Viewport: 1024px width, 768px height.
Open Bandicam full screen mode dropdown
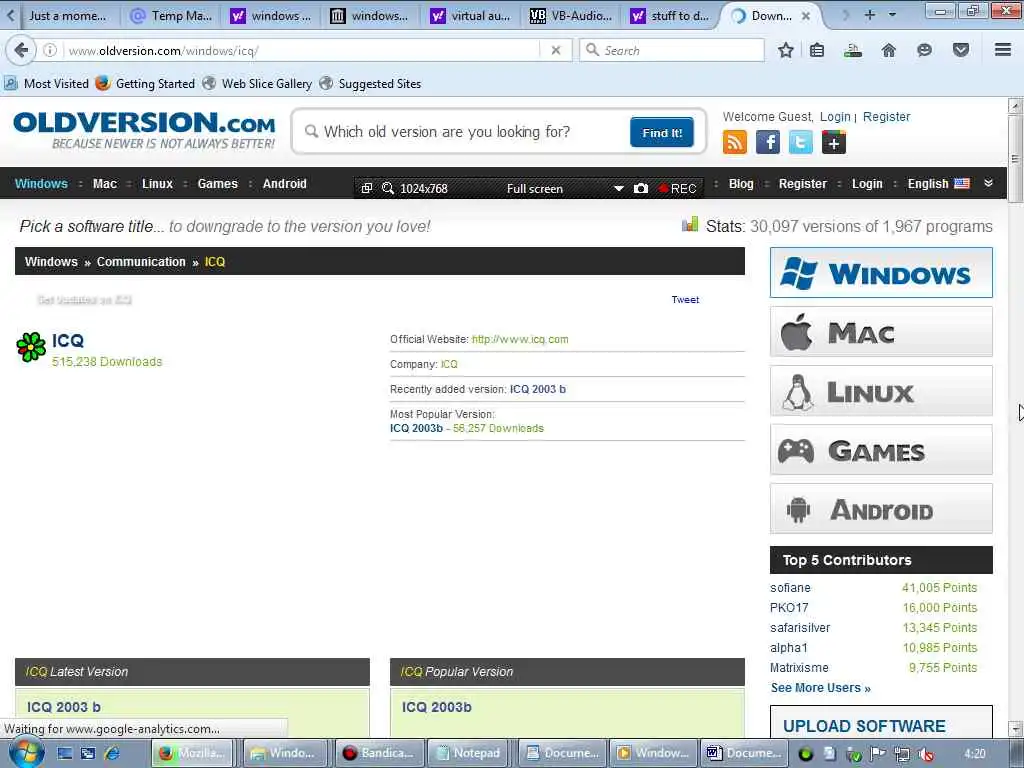pos(618,188)
